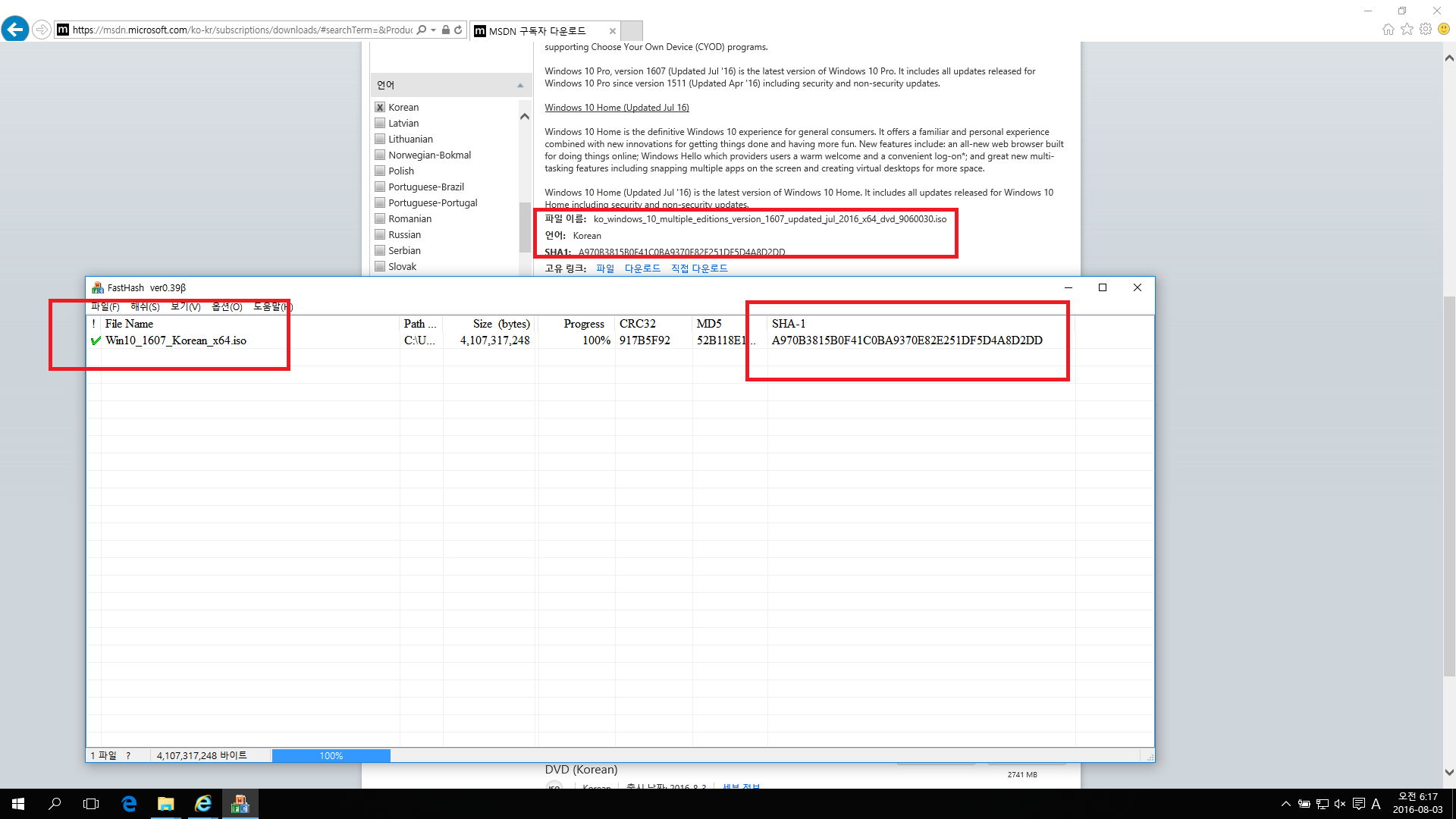Image resolution: width=1456 pixels, height=819 pixels.
Task: Open FastHash 해쉬(S) menu
Action: [145, 306]
